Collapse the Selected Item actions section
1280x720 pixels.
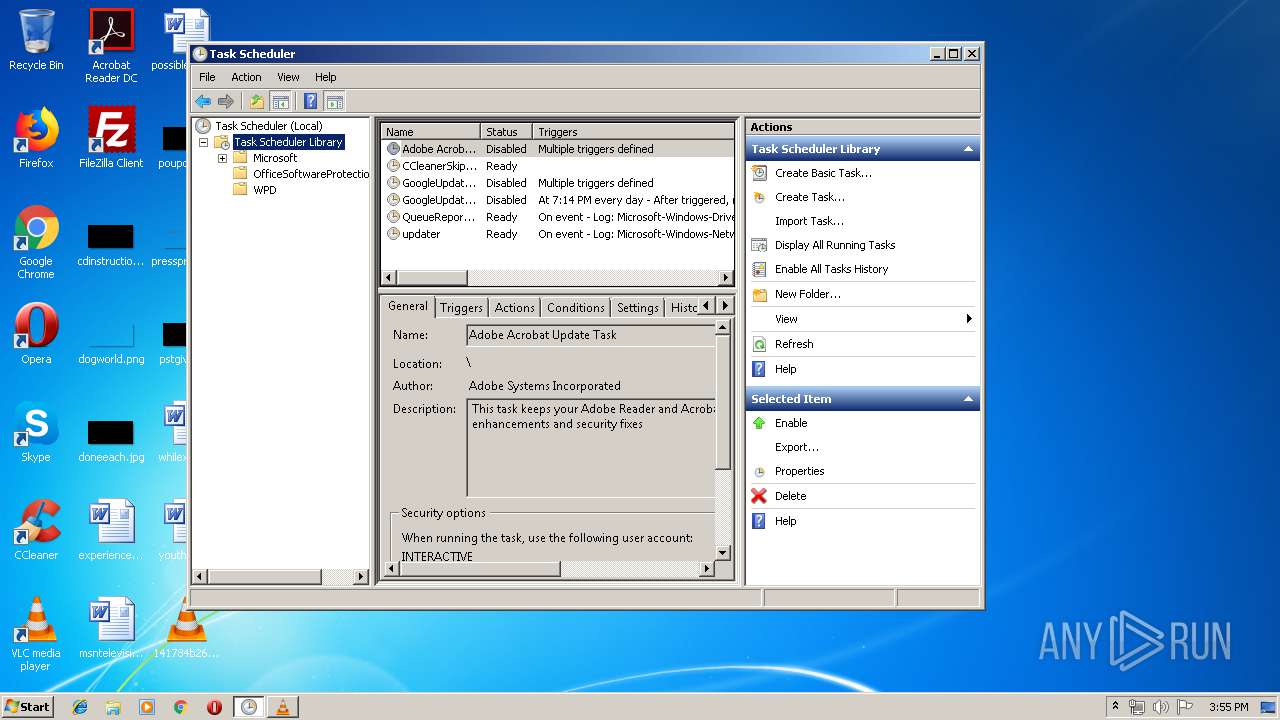tap(967, 399)
